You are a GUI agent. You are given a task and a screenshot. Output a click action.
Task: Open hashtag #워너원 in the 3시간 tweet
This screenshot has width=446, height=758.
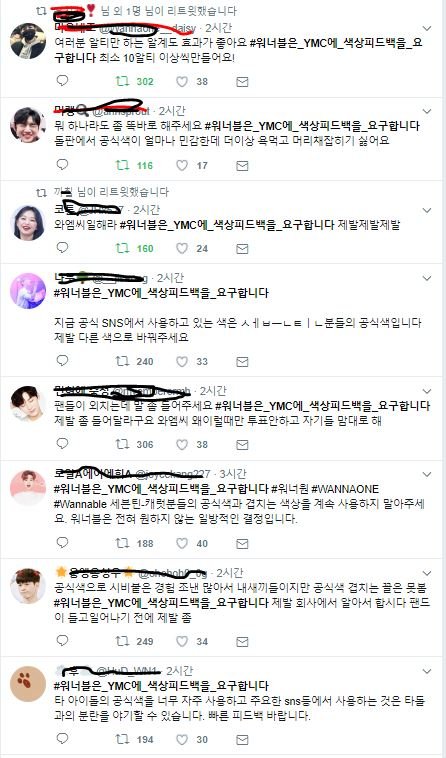(289, 489)
